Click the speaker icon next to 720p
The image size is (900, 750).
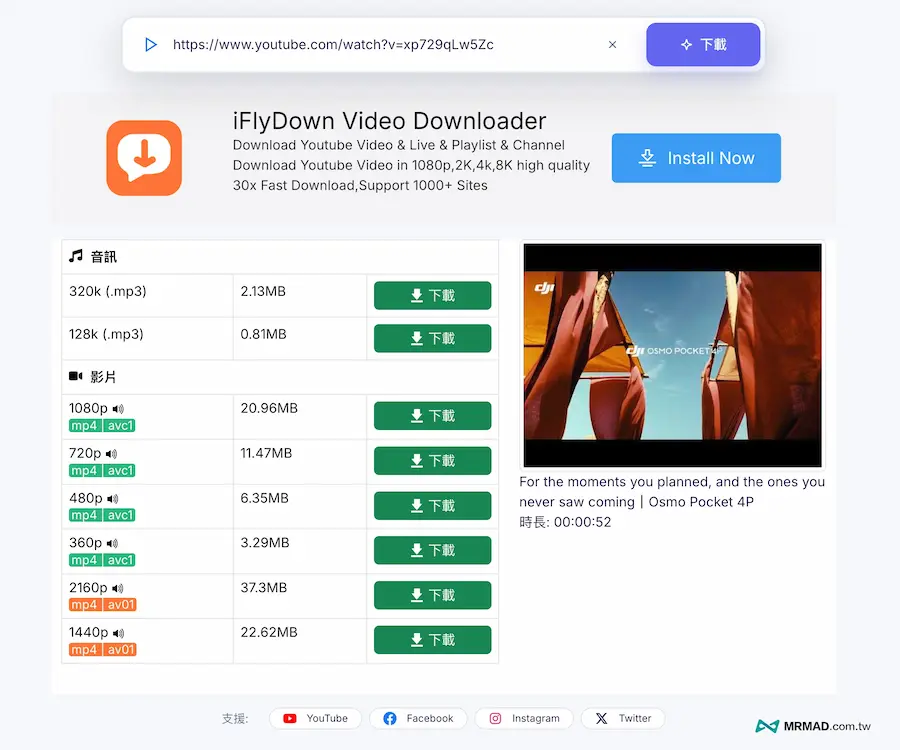point(111,454)
